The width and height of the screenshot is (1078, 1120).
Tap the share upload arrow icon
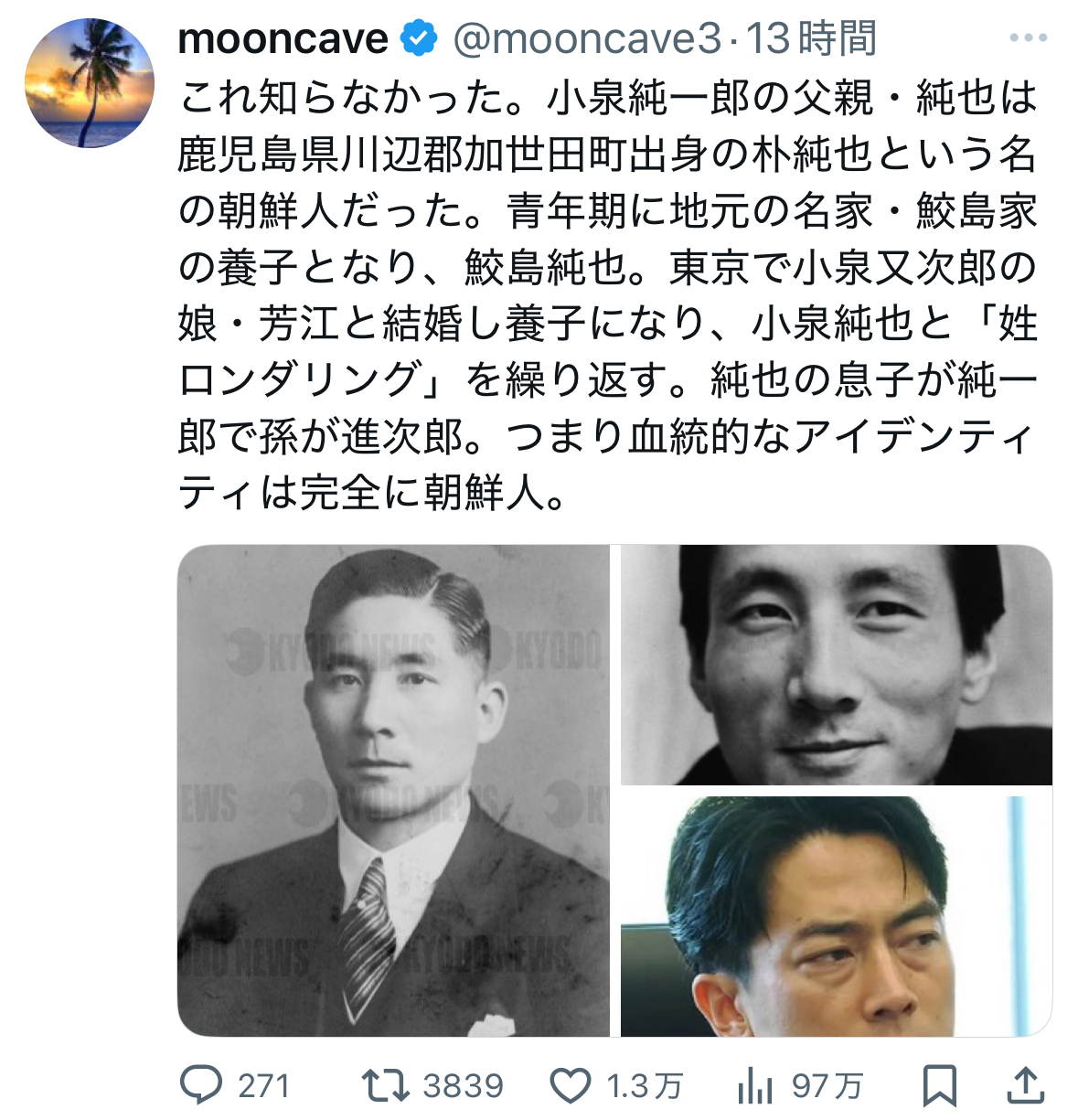click(1026, 1085)
